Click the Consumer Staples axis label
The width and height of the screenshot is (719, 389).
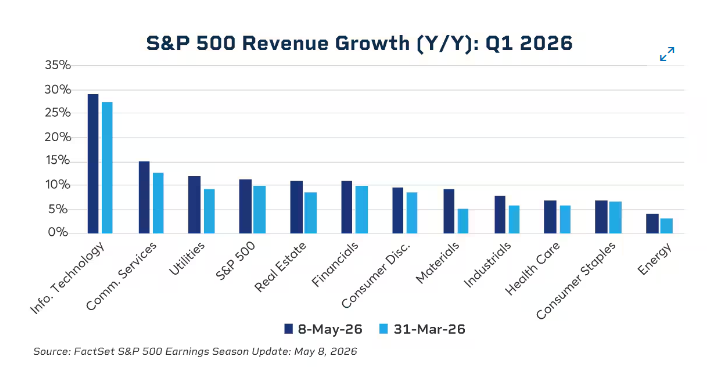coord(575,280)
